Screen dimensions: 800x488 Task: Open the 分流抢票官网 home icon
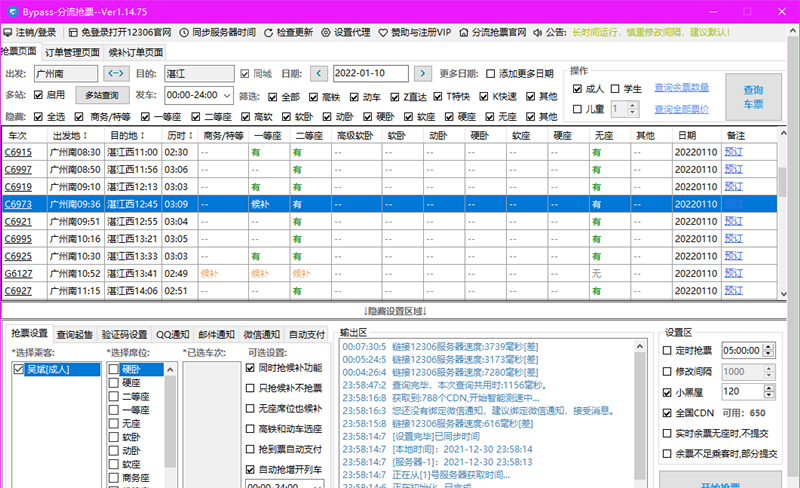pyautogui.click(x=463, y=33)
